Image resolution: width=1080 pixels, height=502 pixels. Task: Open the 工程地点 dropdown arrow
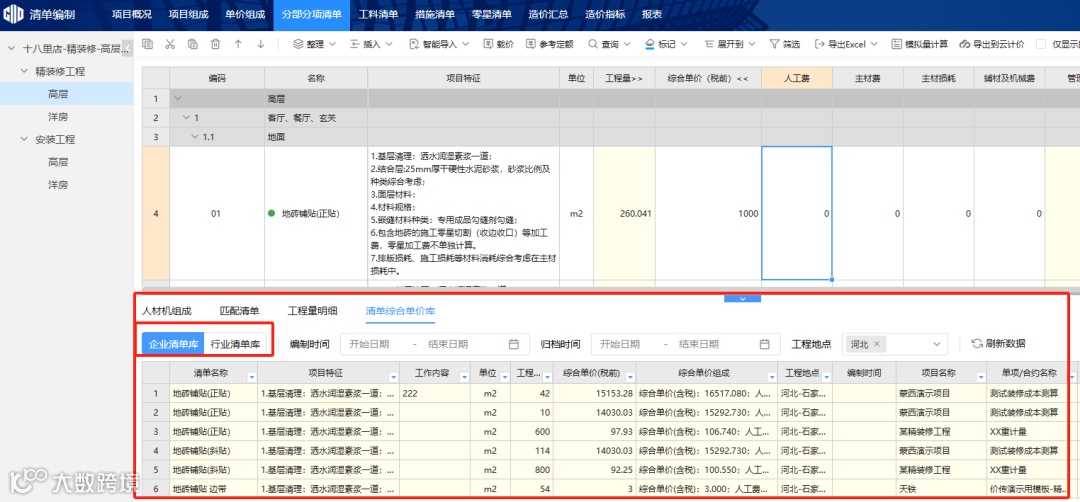937,344
